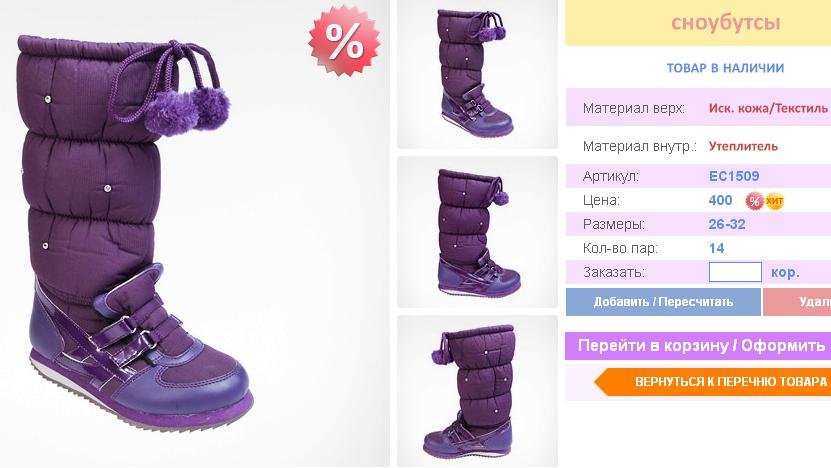Click the size range 26-32
This screenshot has width=831, height=468.
click(727, 224)
